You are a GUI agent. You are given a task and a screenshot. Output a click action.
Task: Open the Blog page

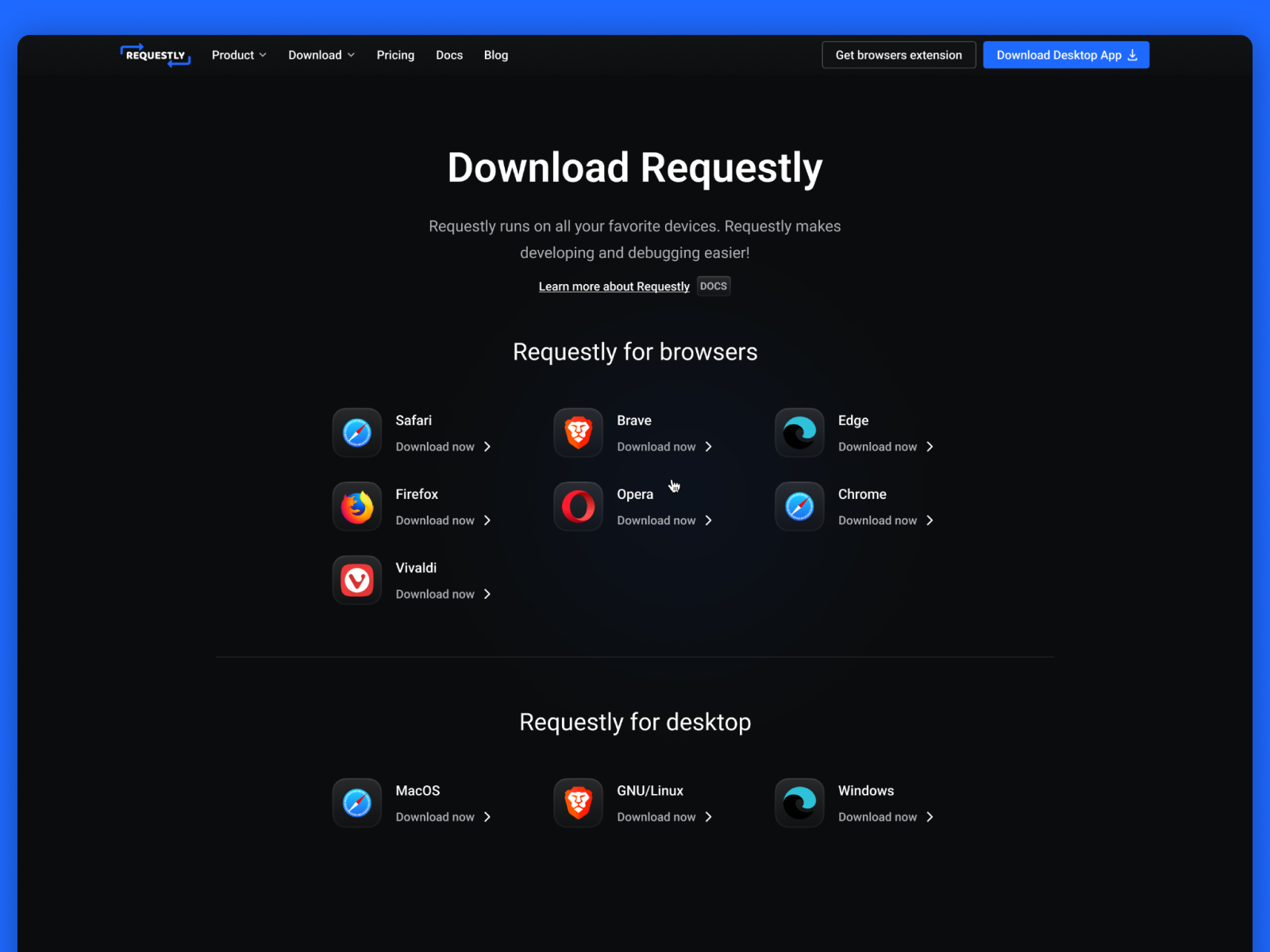click(496, 55)
